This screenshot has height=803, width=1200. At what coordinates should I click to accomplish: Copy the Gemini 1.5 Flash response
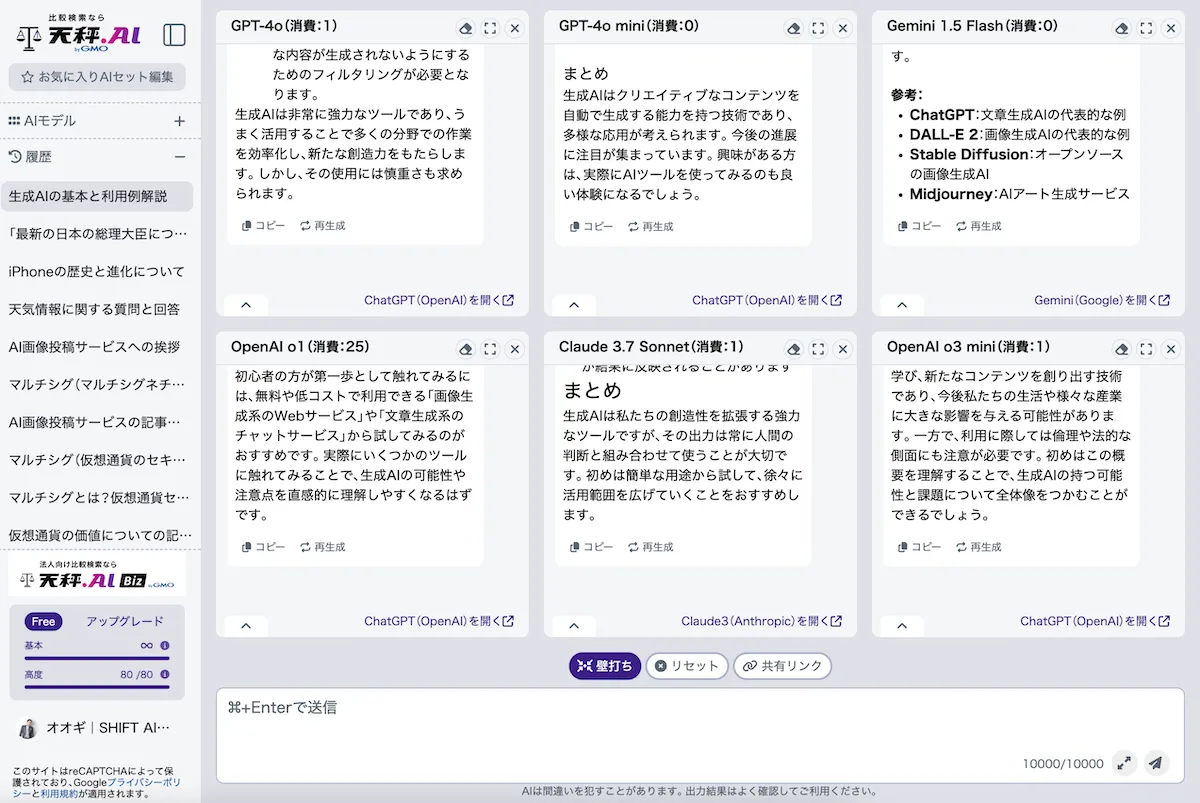pyautogui.click(x=919, y=226)
